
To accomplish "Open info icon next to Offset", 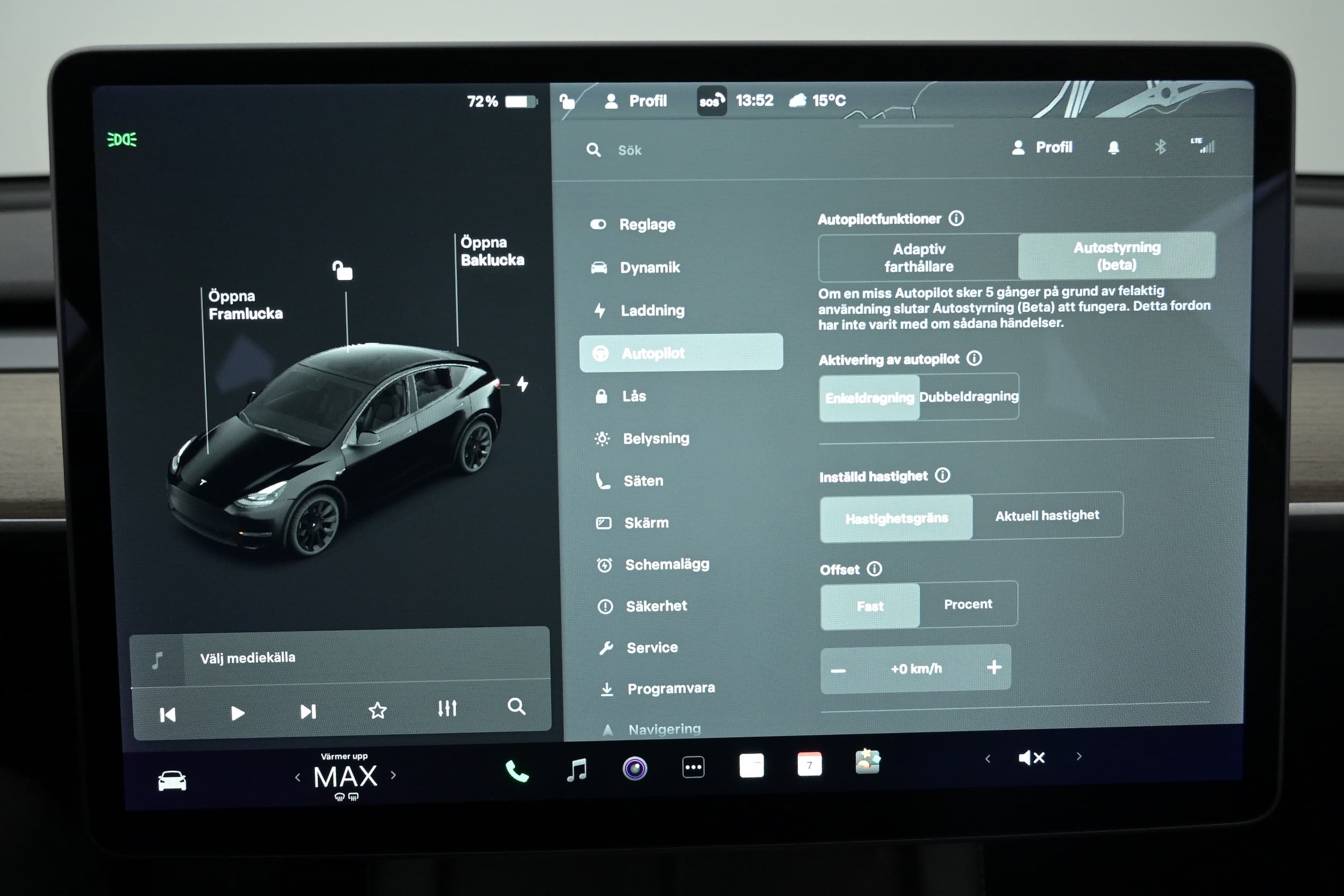I will (x=874, y=569).
